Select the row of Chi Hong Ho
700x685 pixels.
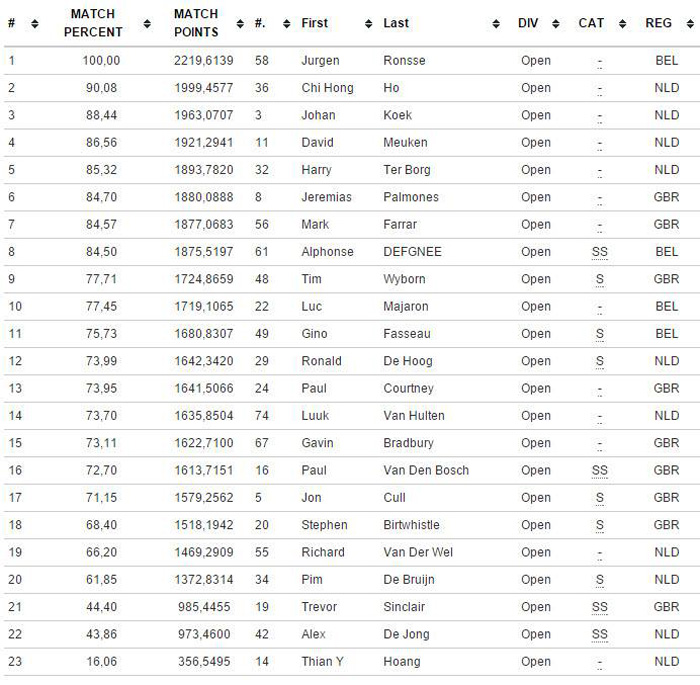(x=350, y=88)
